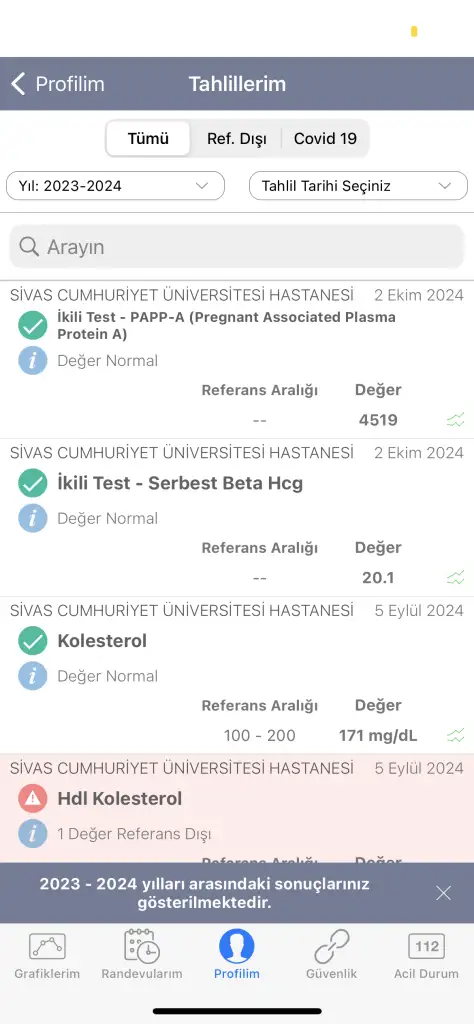
Task: Dismiss the 2023 - 2024 results banner
Action: click(443, 893)
